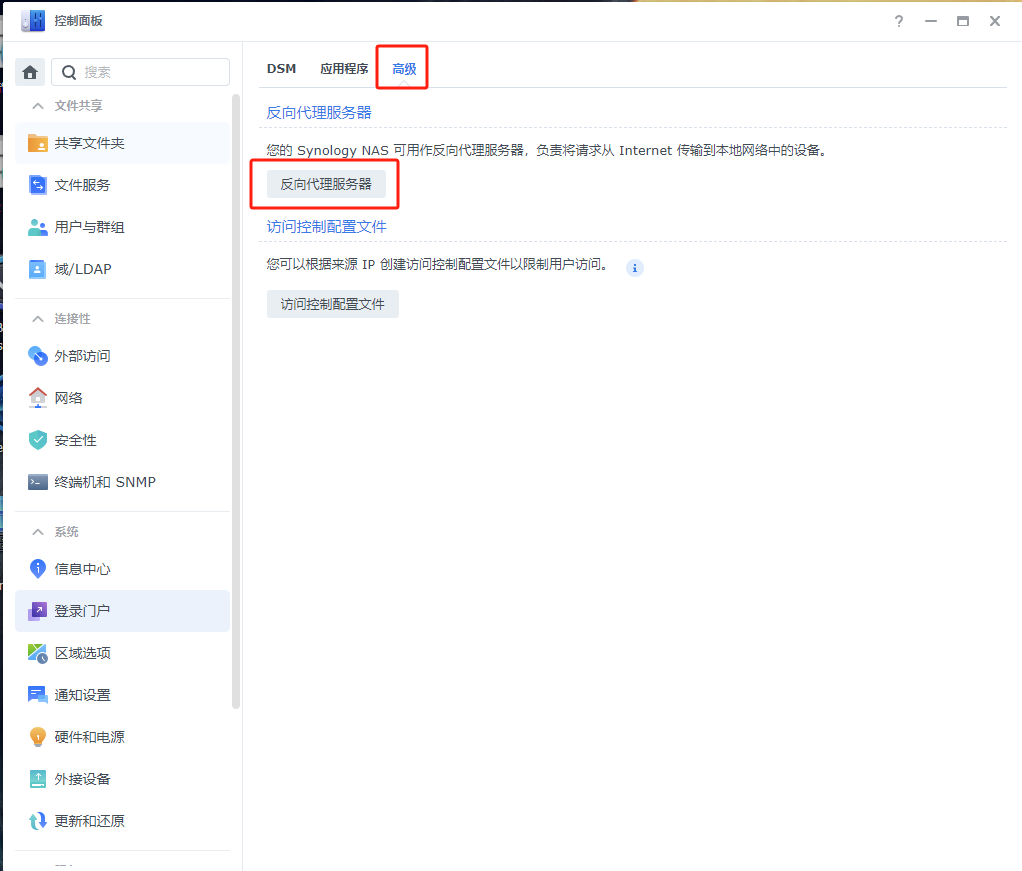The width and height of the screenshot is (1022, 871).
Task: Select the 外接设备 icon
Action: tap(38, 779)
